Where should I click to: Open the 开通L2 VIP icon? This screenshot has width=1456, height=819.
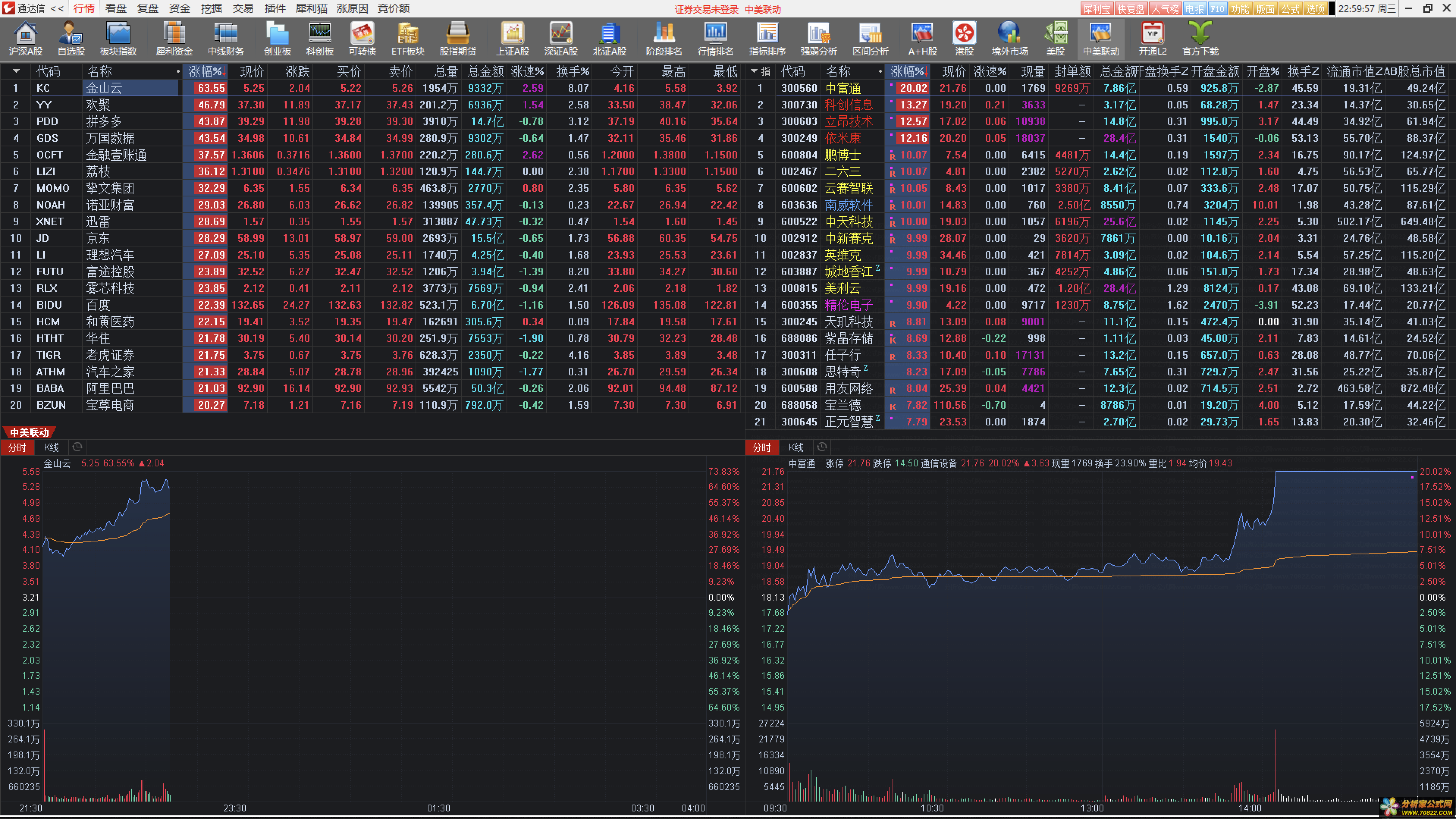point(1153,39)
